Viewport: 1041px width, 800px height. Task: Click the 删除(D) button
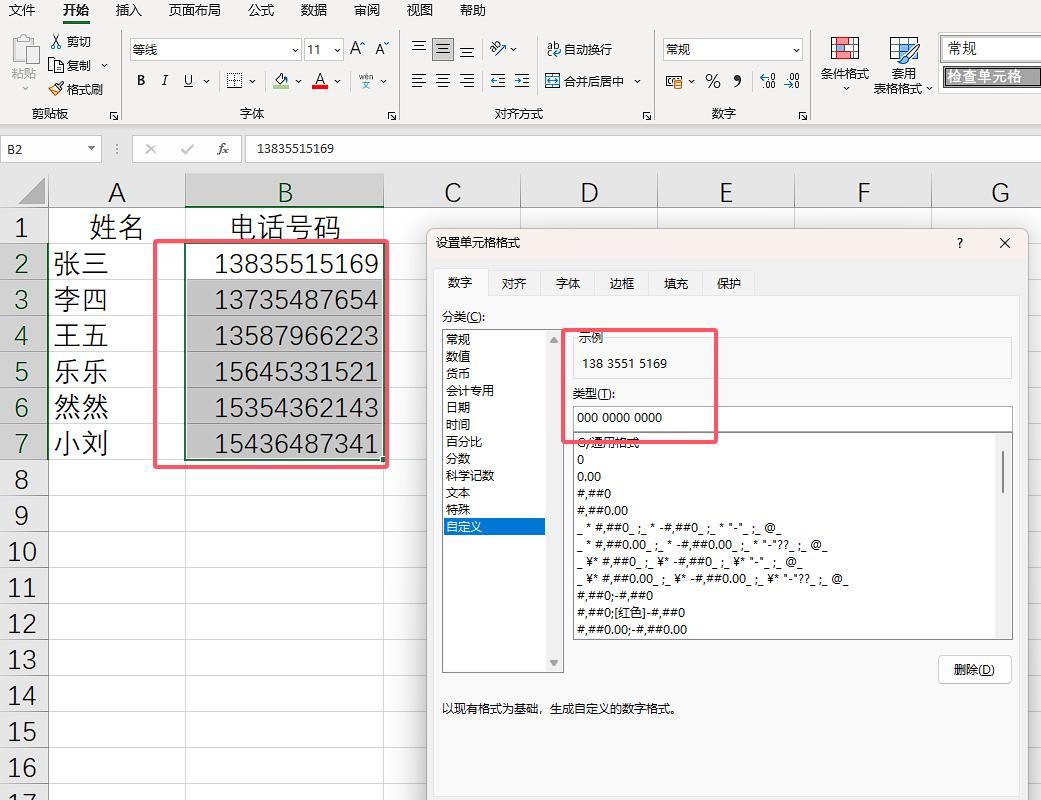[x=974, y=669]
